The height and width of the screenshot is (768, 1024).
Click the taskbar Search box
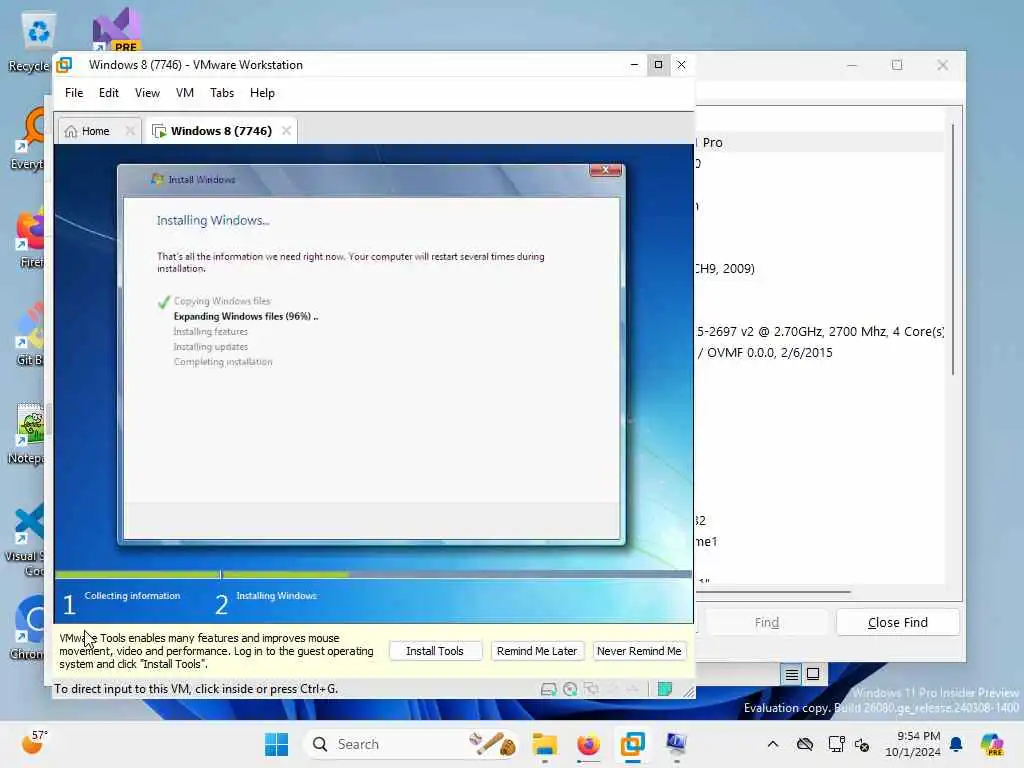tap(411, 744)
